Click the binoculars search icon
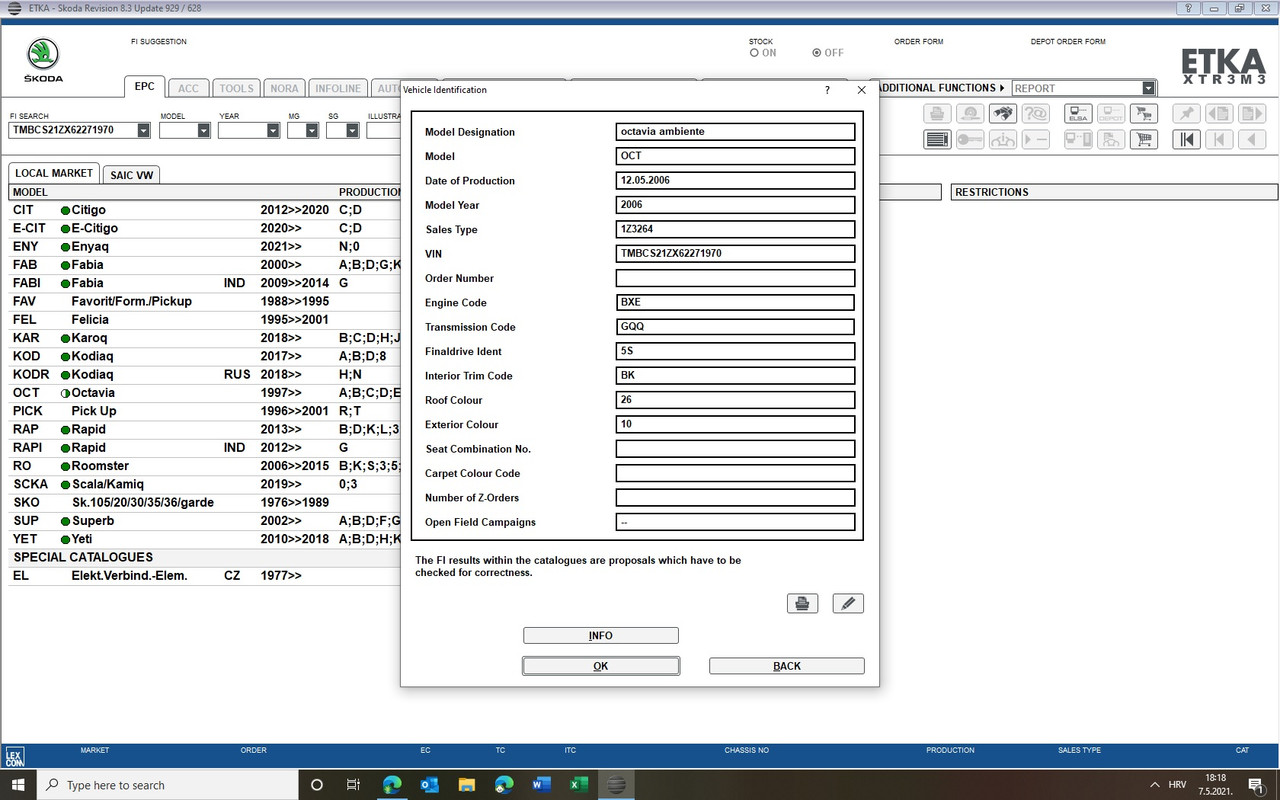Screen dimensions: 1280x800 coord(1003,113)
